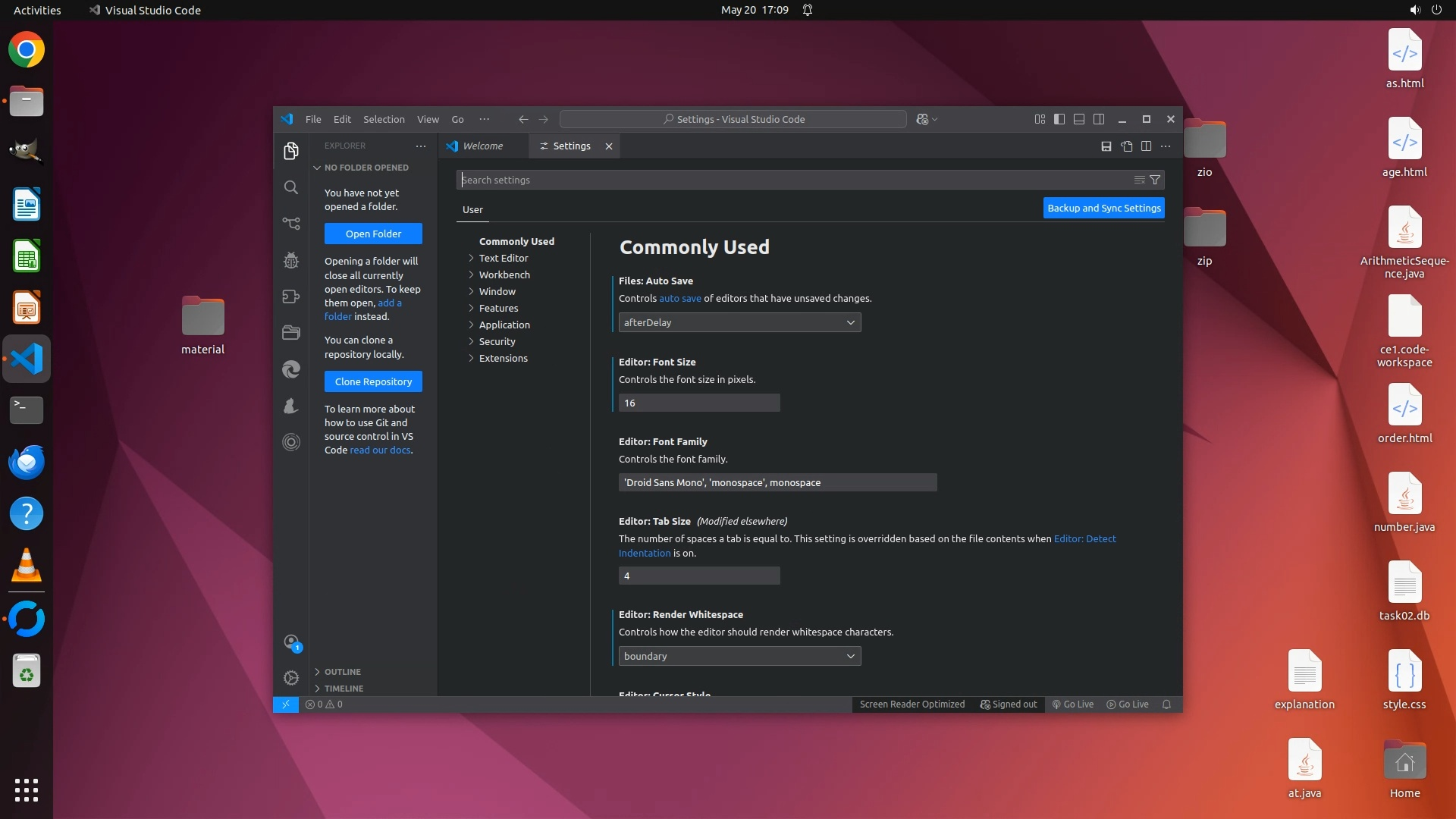1456x819 pixels.
Task: Toggle the secondary side bar layout icon
Action: coord(1099,119)
